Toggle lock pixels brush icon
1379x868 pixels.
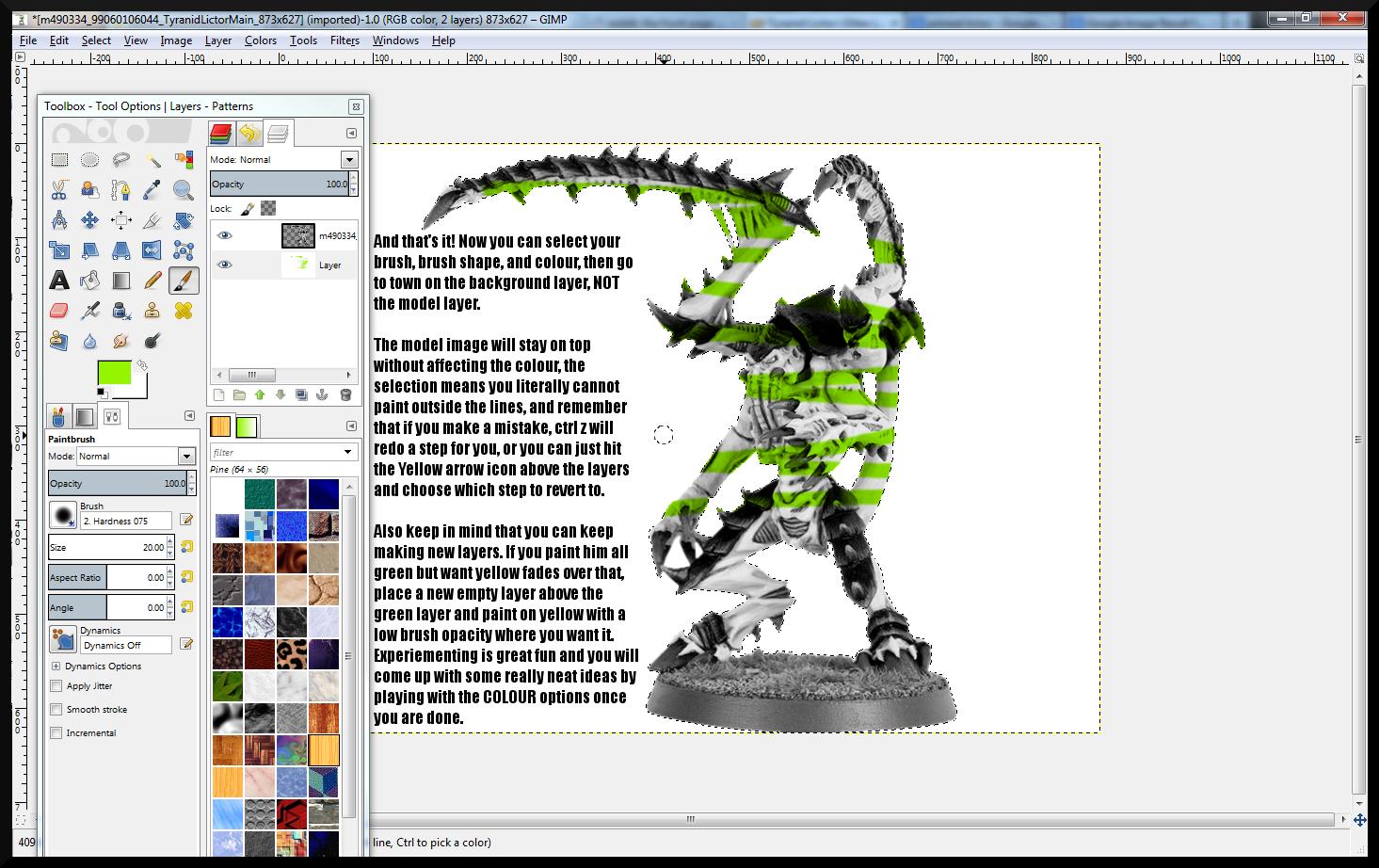coord(248,209)
